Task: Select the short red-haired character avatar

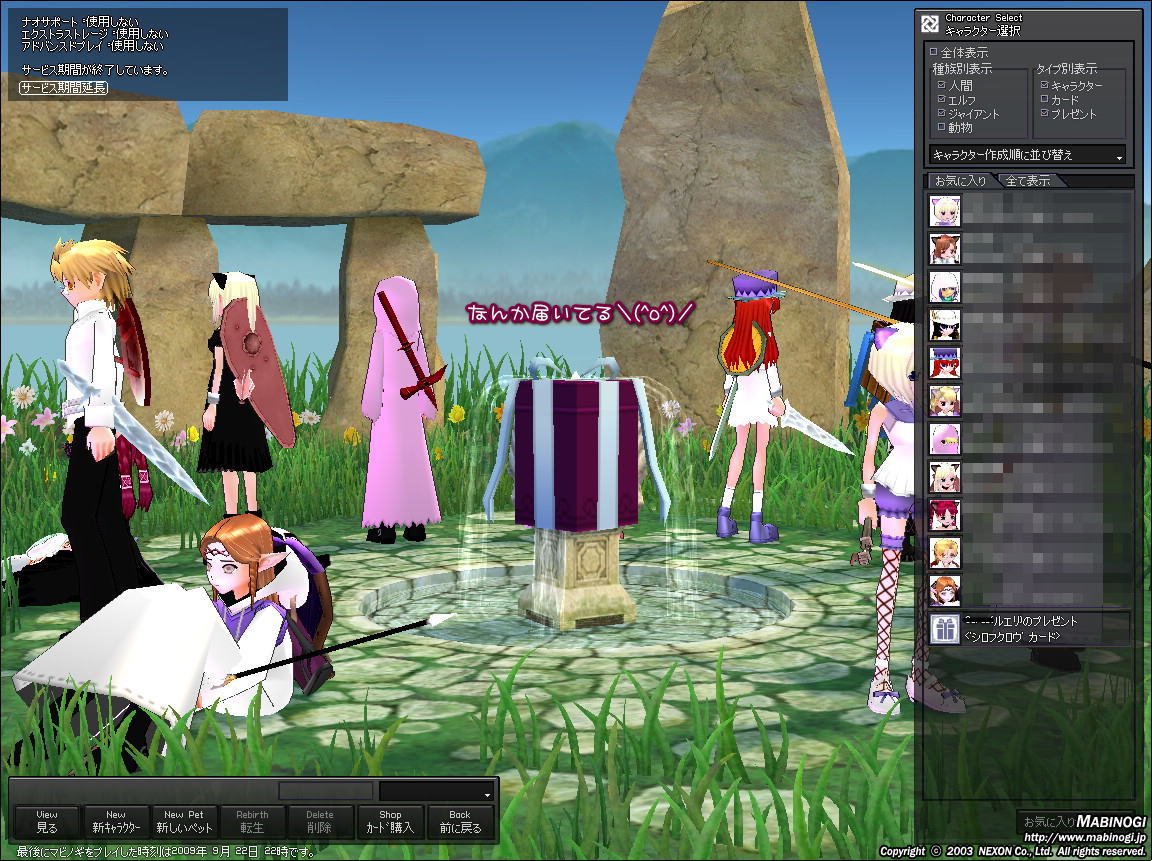Action: 945,515
